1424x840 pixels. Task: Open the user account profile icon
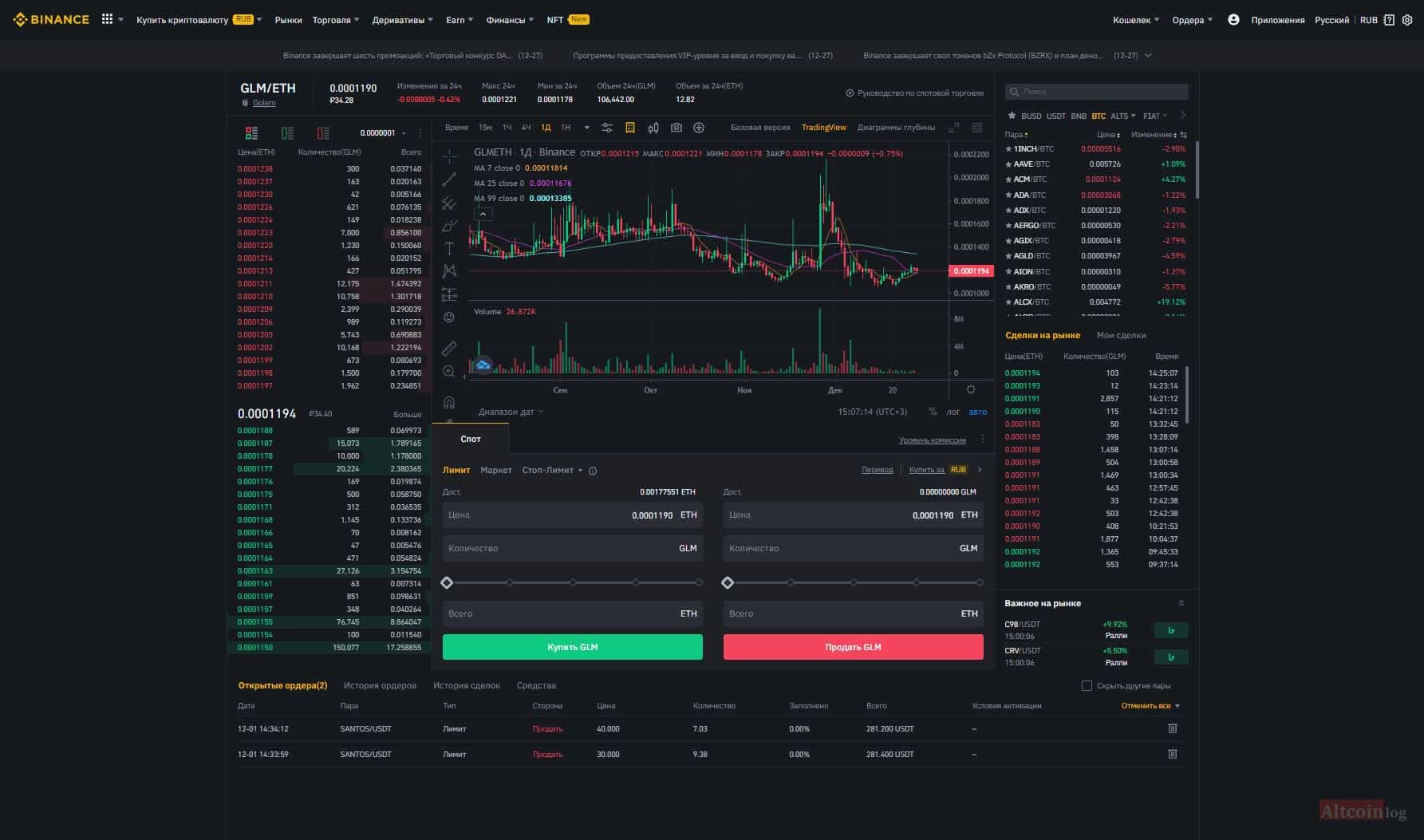point(1233,20)
